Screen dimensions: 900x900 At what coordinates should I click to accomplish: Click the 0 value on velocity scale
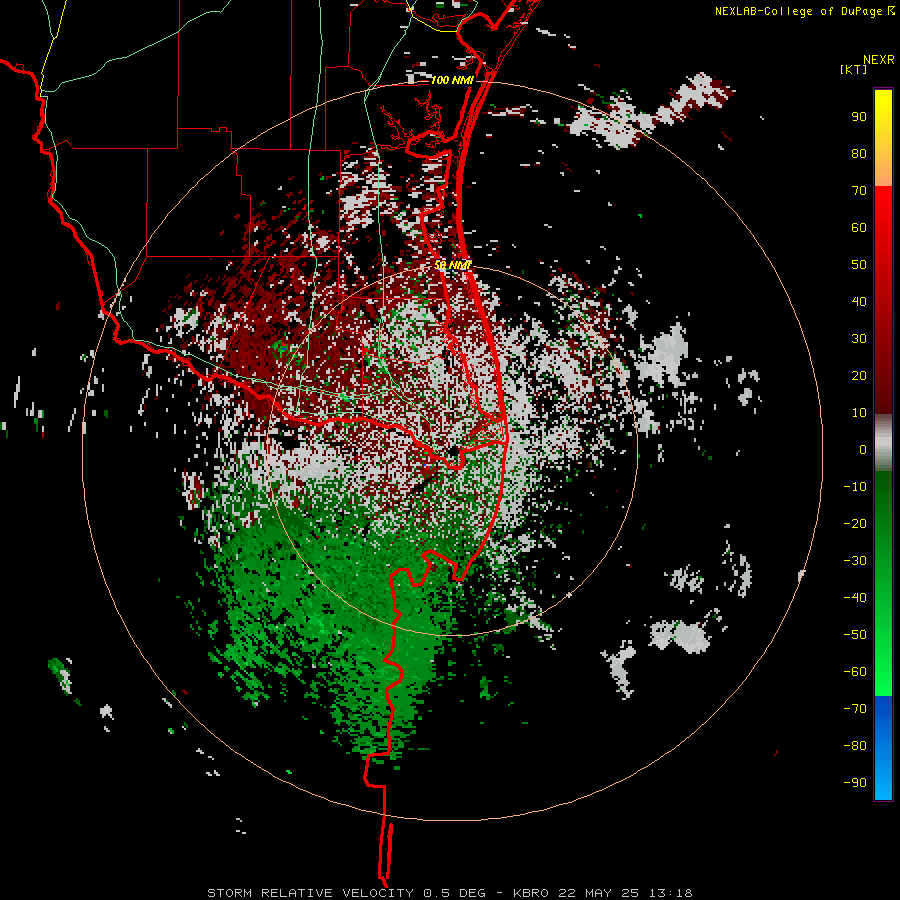pyautogui.click(x=863, y=450)
